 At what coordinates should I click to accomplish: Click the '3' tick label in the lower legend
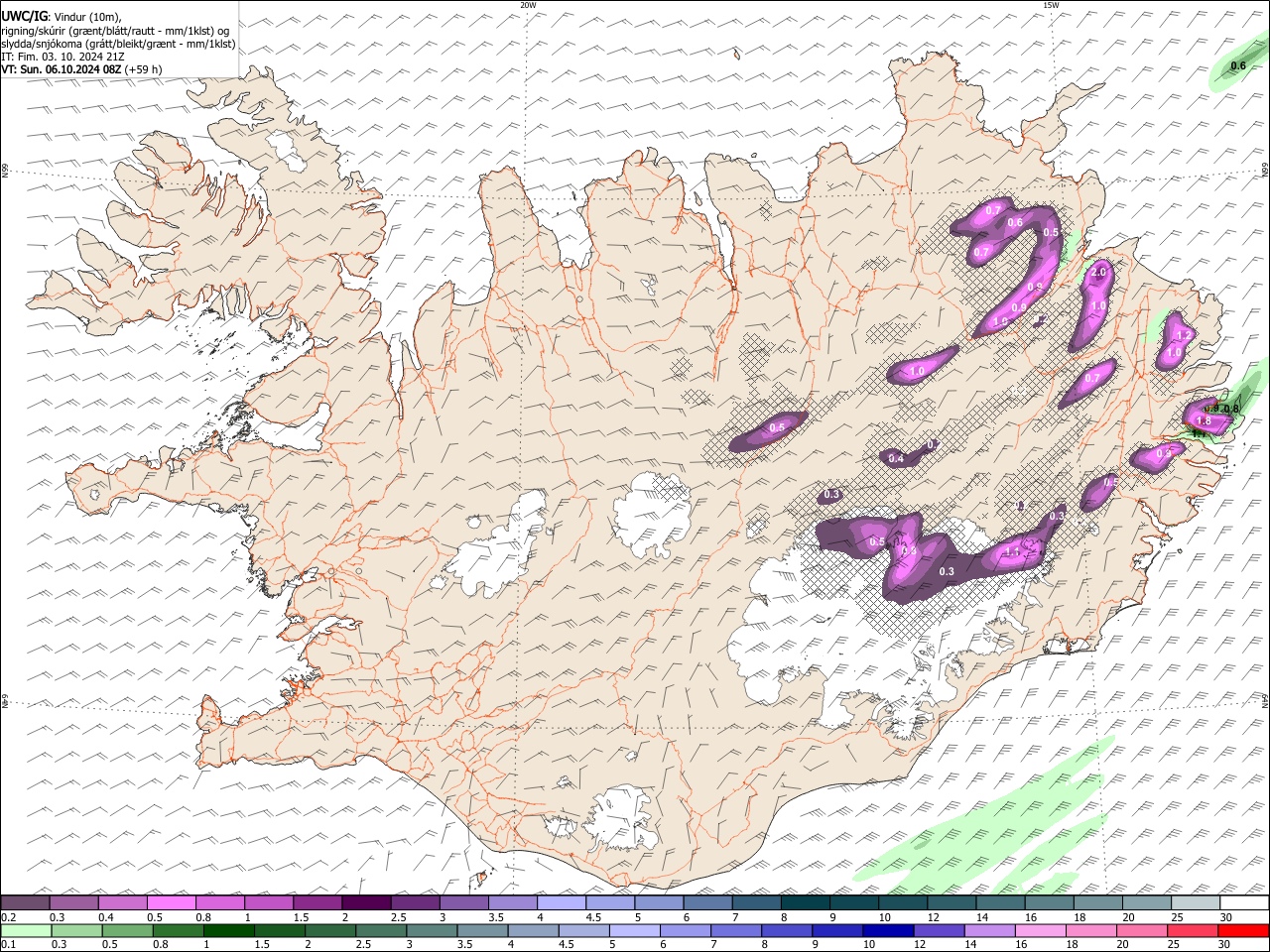click(x=409, y=944)
